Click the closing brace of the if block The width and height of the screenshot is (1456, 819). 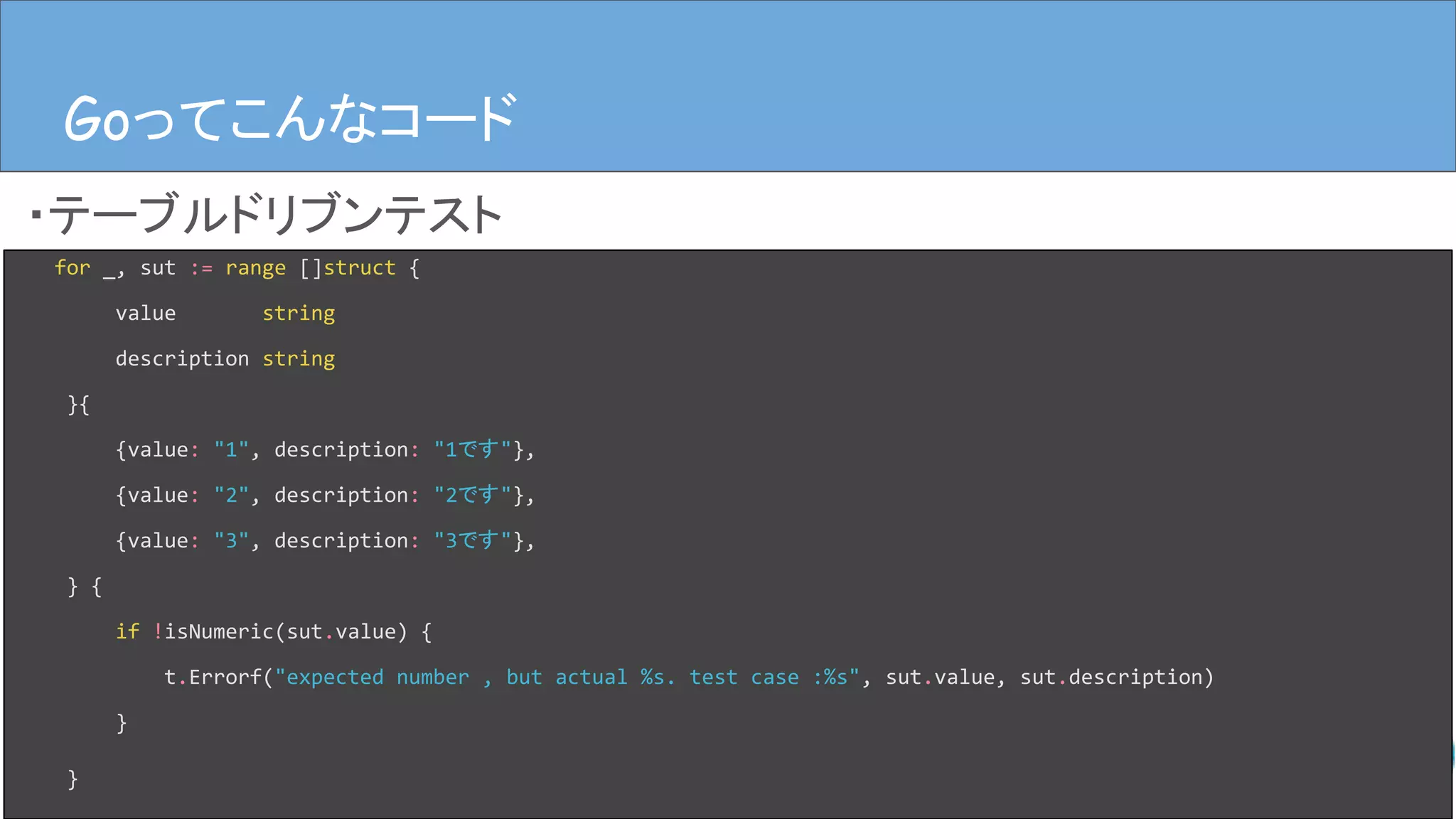pyautogui.click(x=122, y=723)
